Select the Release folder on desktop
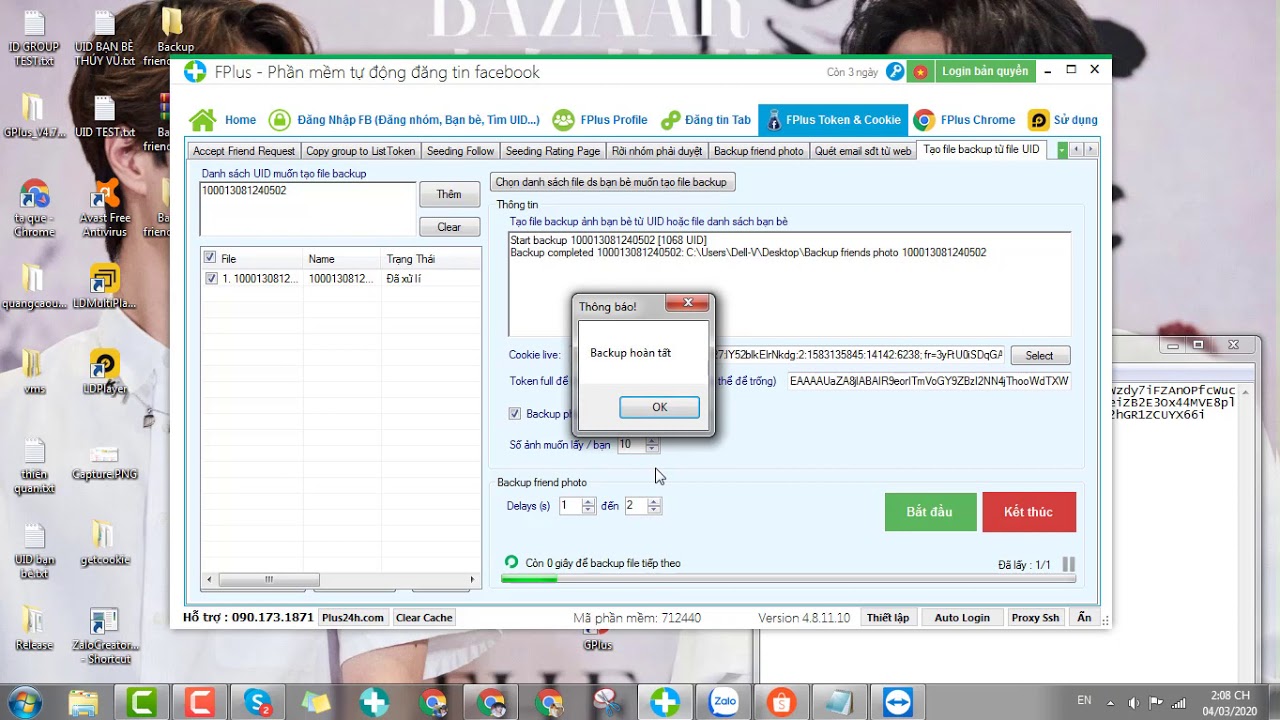This screenshot has width=1280, height=720. (33, 629)
